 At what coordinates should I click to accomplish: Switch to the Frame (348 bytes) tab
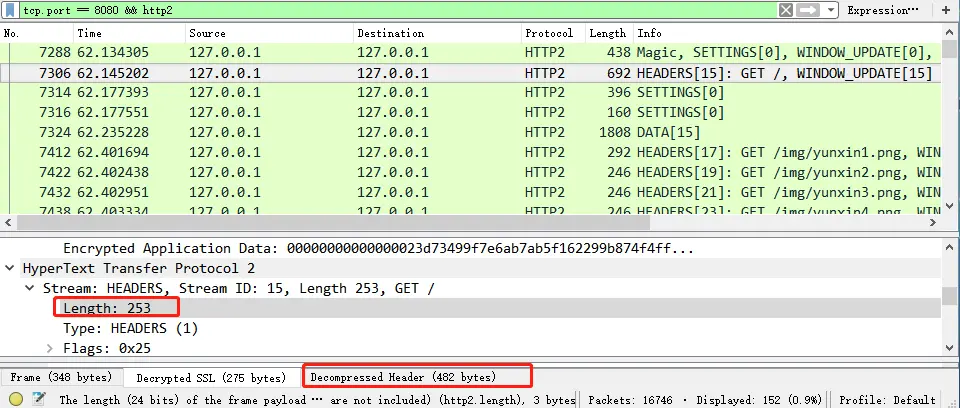tap(61, 377)
